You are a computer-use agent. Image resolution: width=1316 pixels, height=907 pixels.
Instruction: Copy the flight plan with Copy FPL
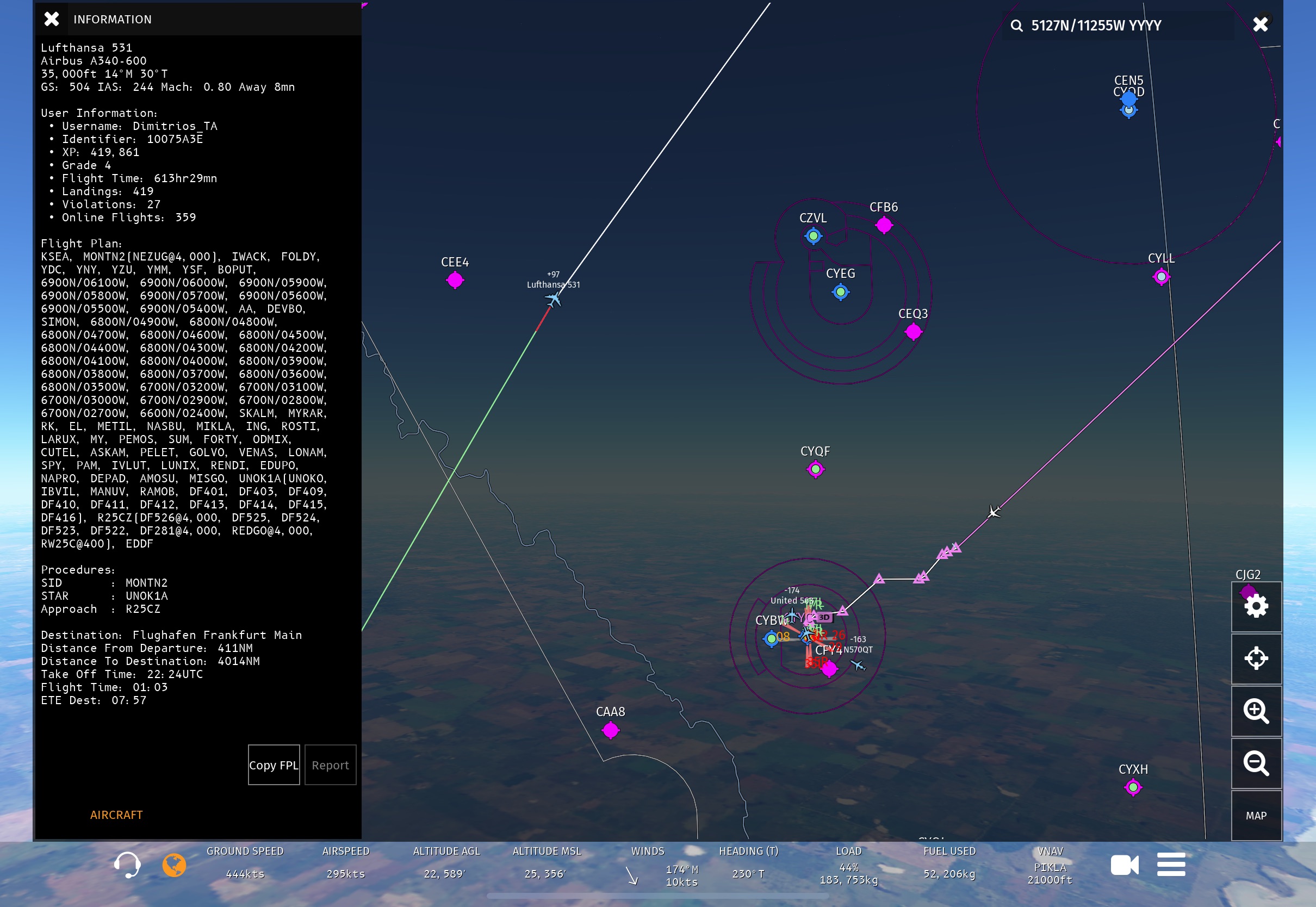point(274,765)
